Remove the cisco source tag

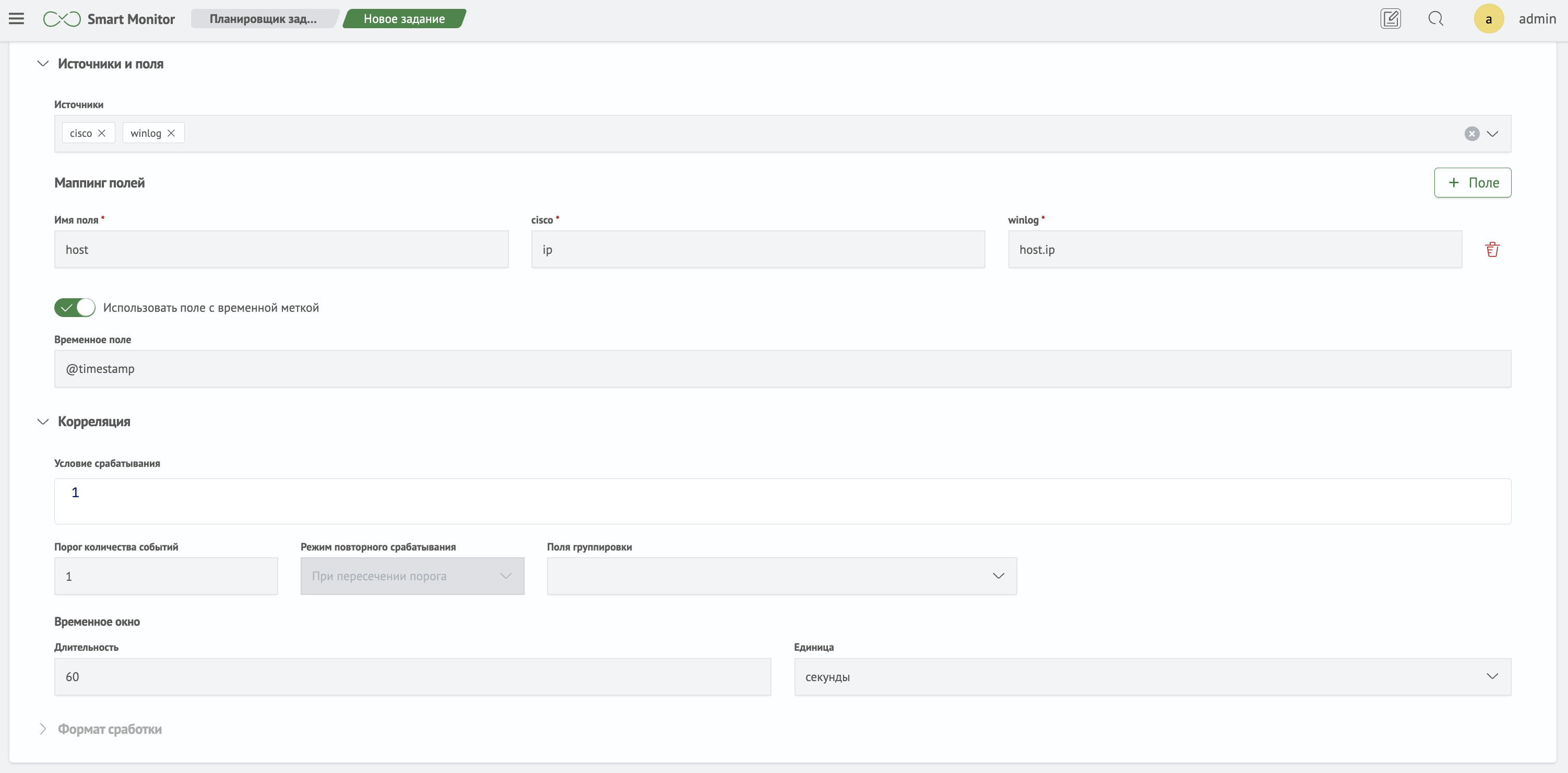pyautogui.click(x=102, y=133)
